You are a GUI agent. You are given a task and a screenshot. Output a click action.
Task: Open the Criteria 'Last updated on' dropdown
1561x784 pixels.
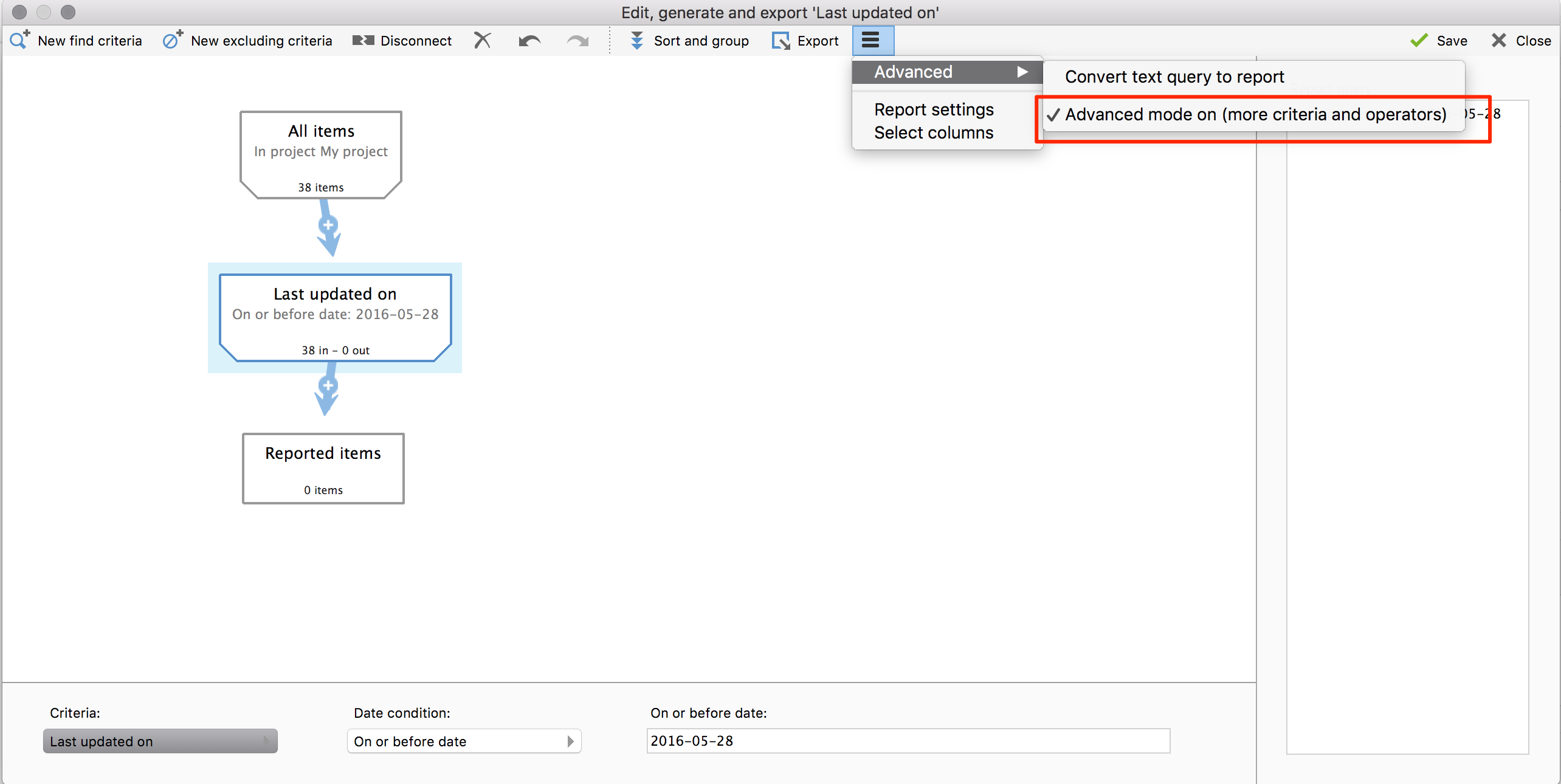tap(160, 741)
